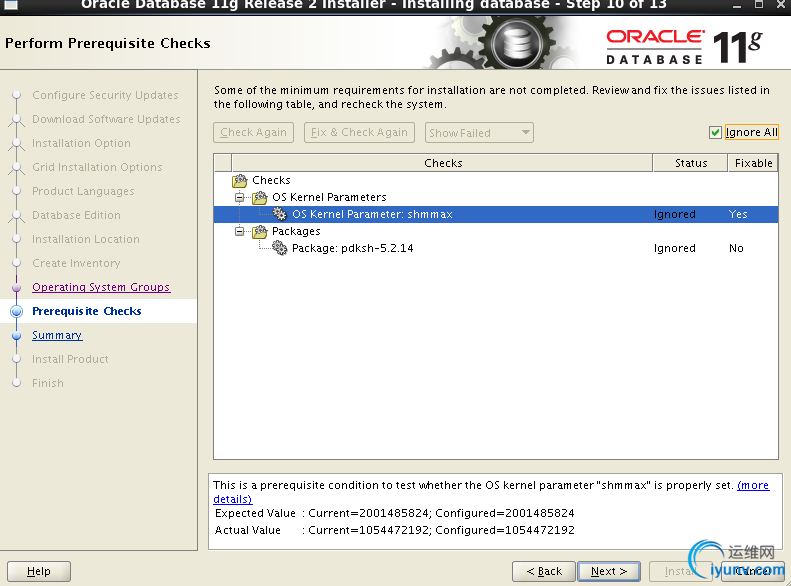Open the Summary step link
The width and height of the screenshot is (791, 586).
(57, 335)
